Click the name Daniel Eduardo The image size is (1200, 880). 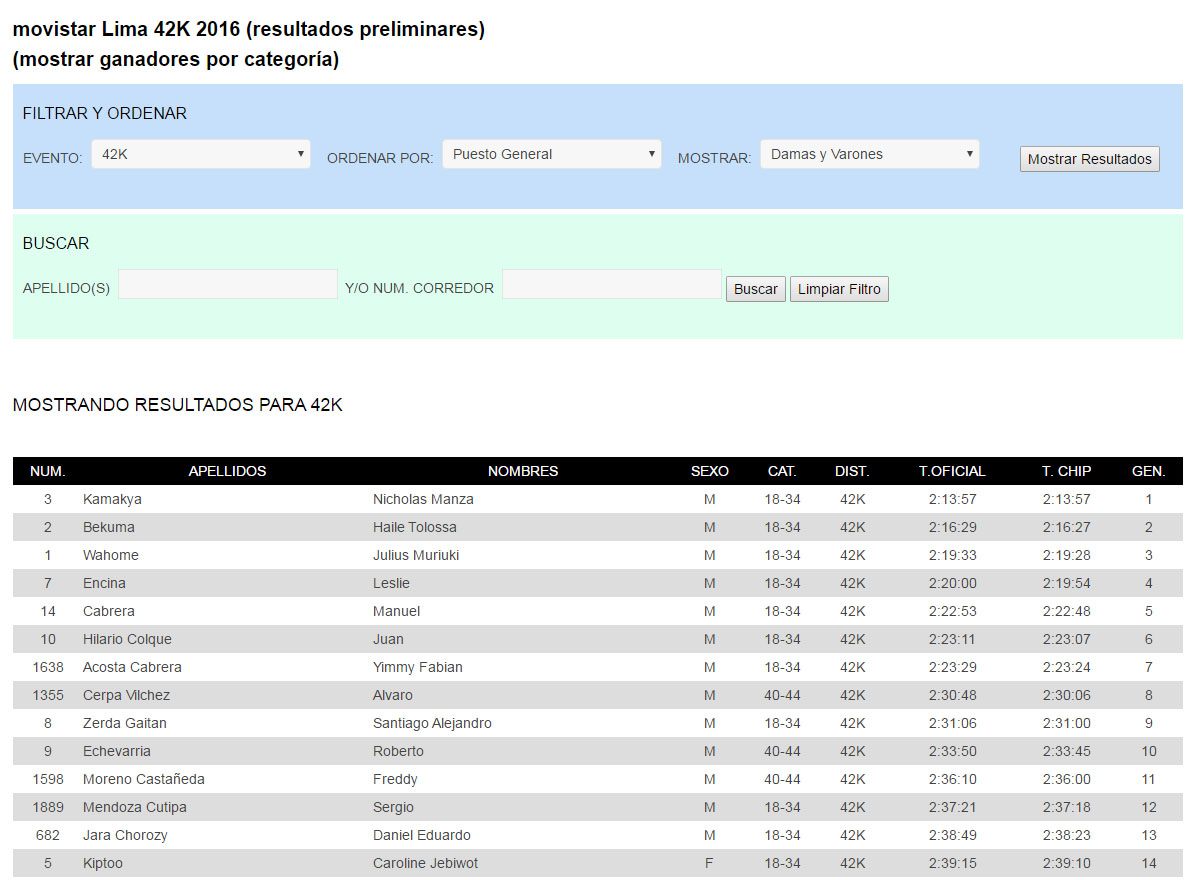pyautogui.click(x=422, y=835)
